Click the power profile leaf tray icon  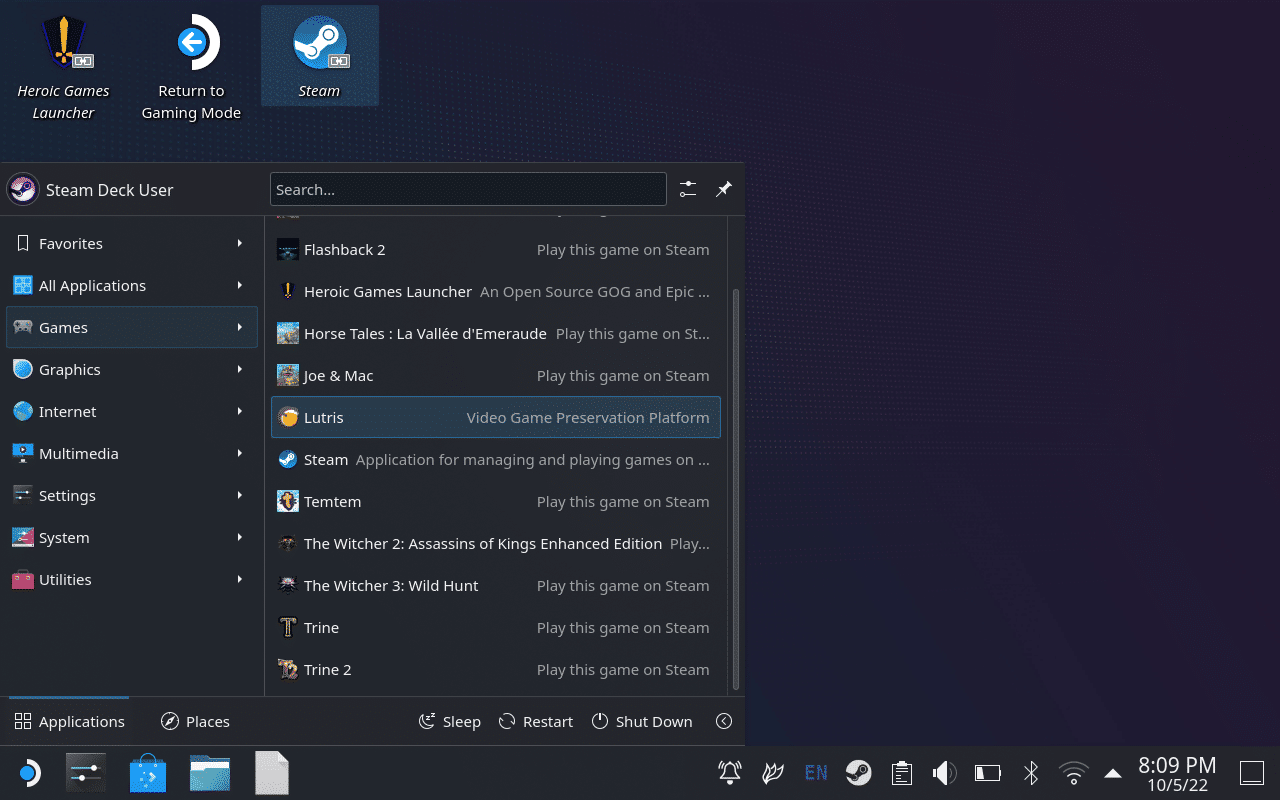point(773,772)
